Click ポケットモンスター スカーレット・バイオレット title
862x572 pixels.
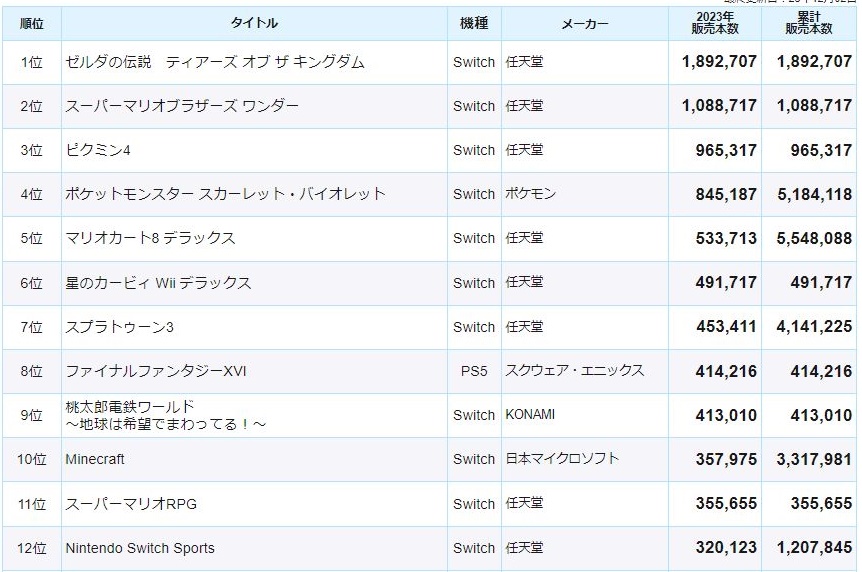225,194
